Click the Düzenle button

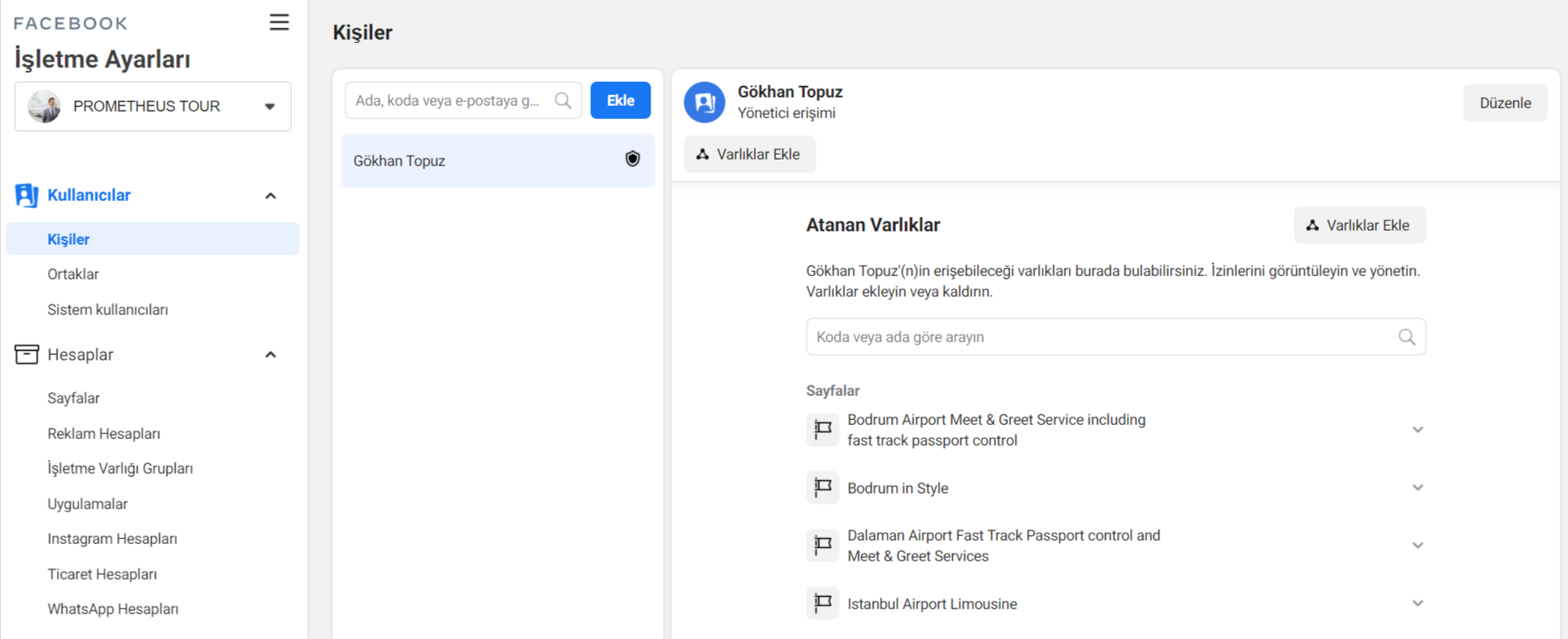tap(1505, 103)
